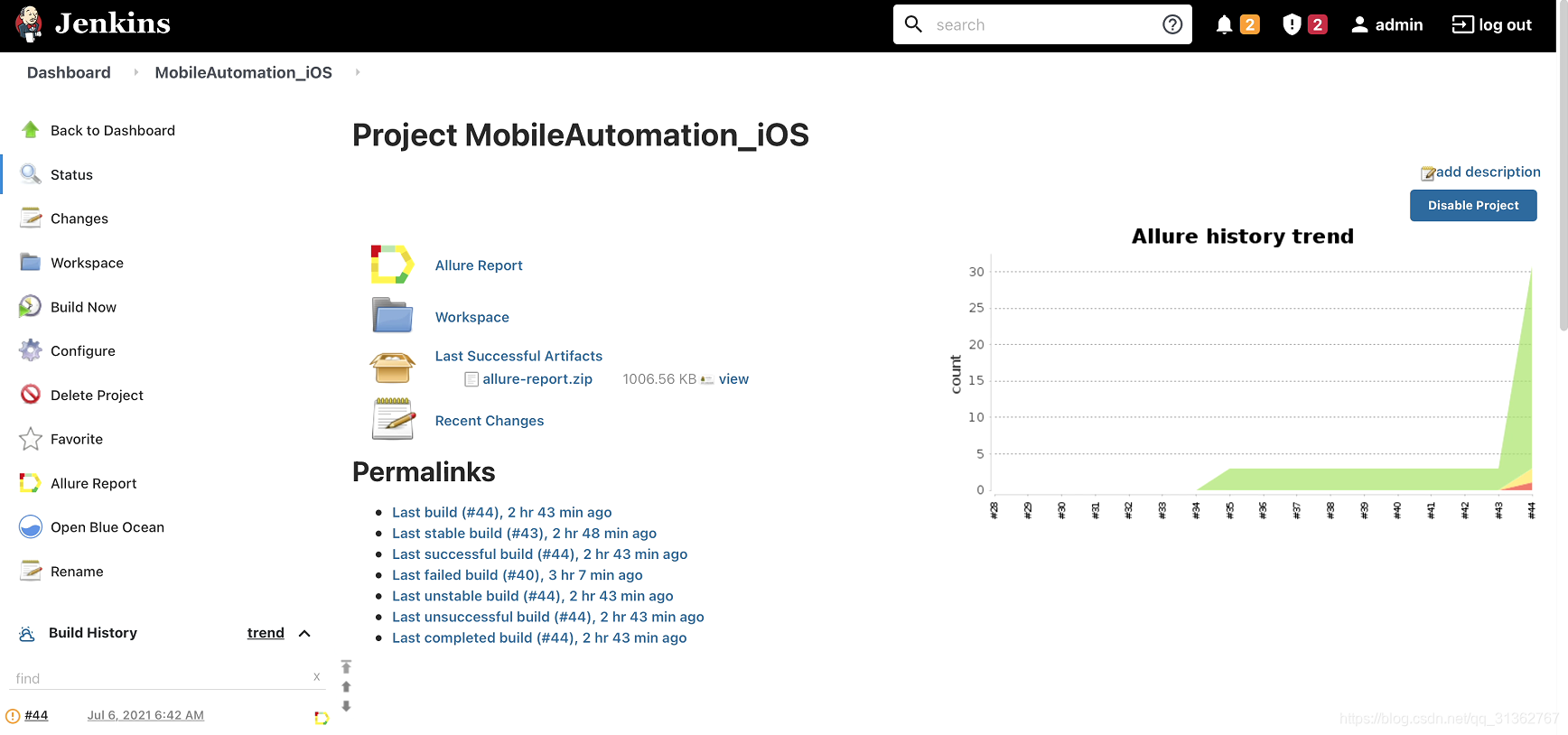1568x735 pixels.
Task: Click the sidebar Allure Report icon
Action: tap(31, 483)
